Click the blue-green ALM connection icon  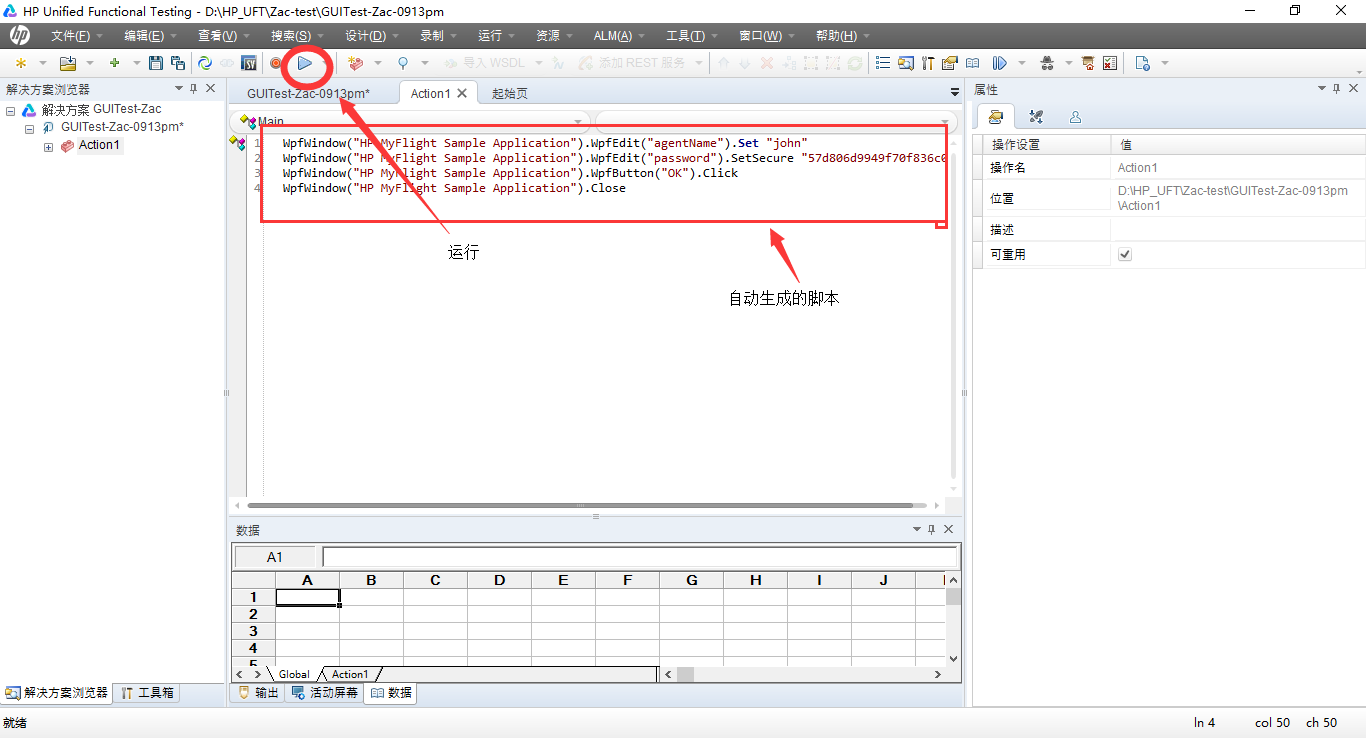pos(204,63)
